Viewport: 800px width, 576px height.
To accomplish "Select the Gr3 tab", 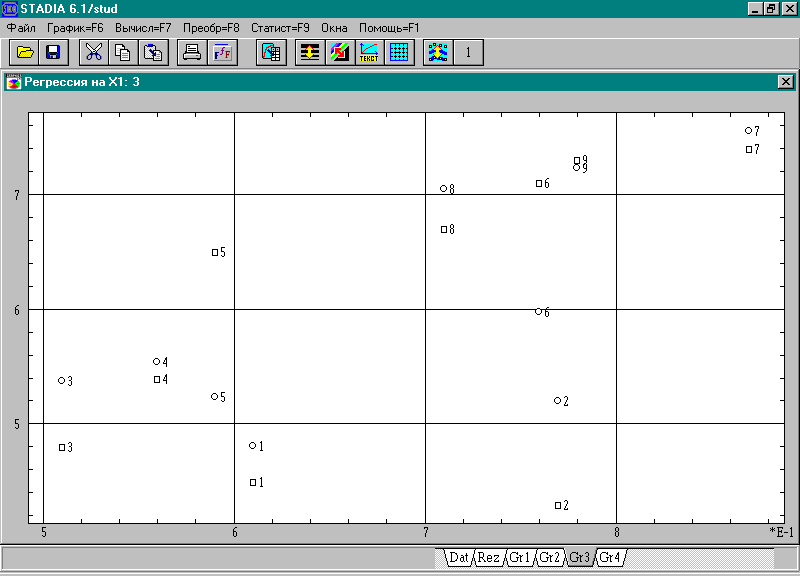I will click(579, 558).
